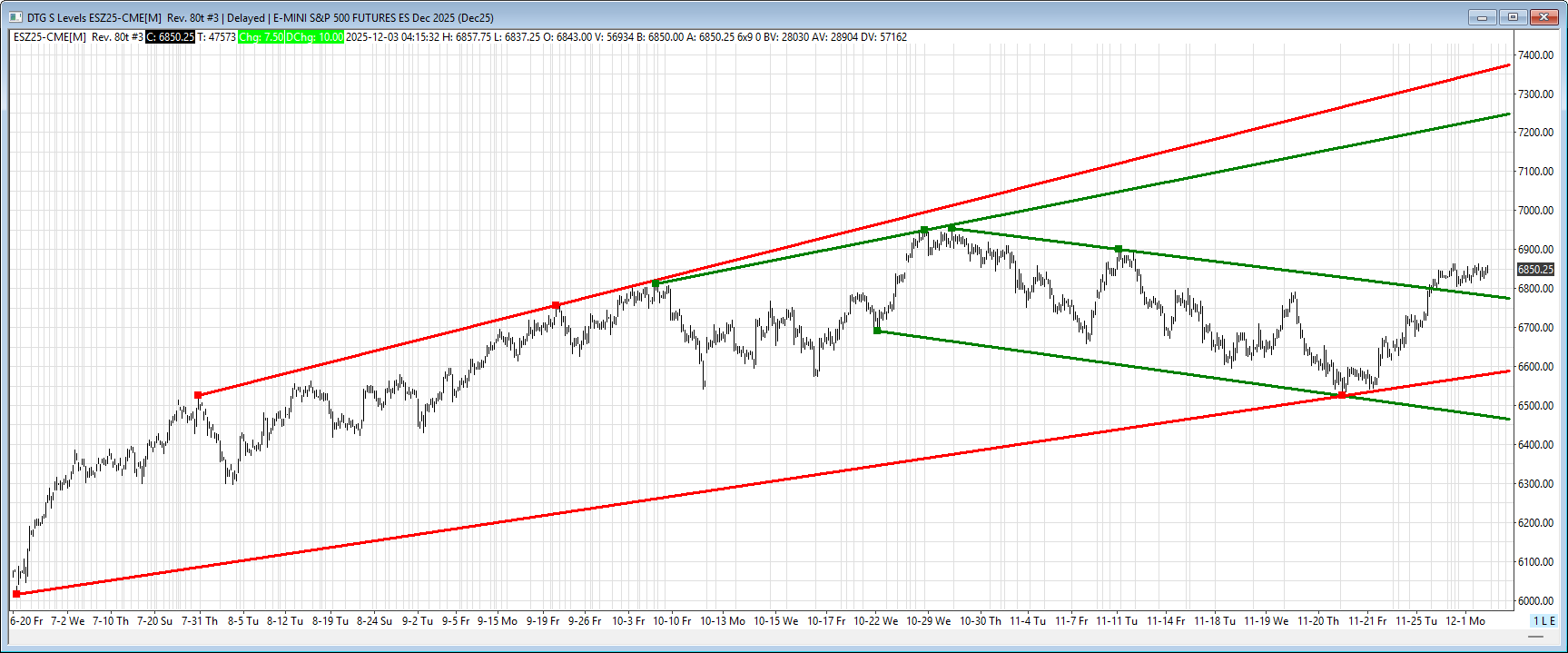Click the ESZ25-CME[M] symbol in chart header
Image resolution: width=1568 pixels, height=653 pixels.
[50, 37]
